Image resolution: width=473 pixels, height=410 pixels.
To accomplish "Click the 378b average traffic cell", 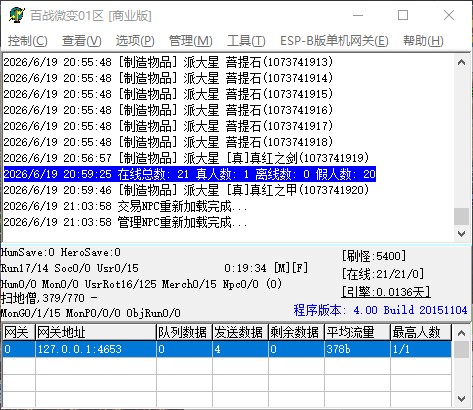I will [357, 349].
